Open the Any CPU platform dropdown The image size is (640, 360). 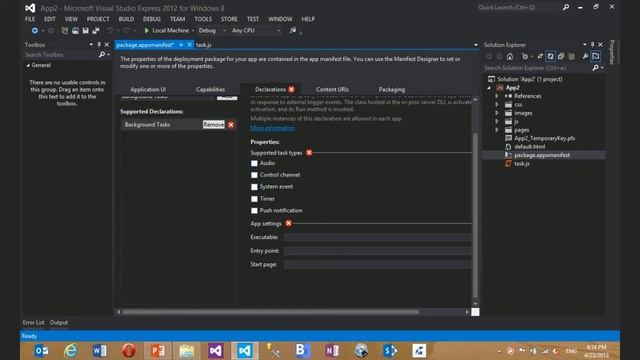pyautogui.click(x=256, y=31)
